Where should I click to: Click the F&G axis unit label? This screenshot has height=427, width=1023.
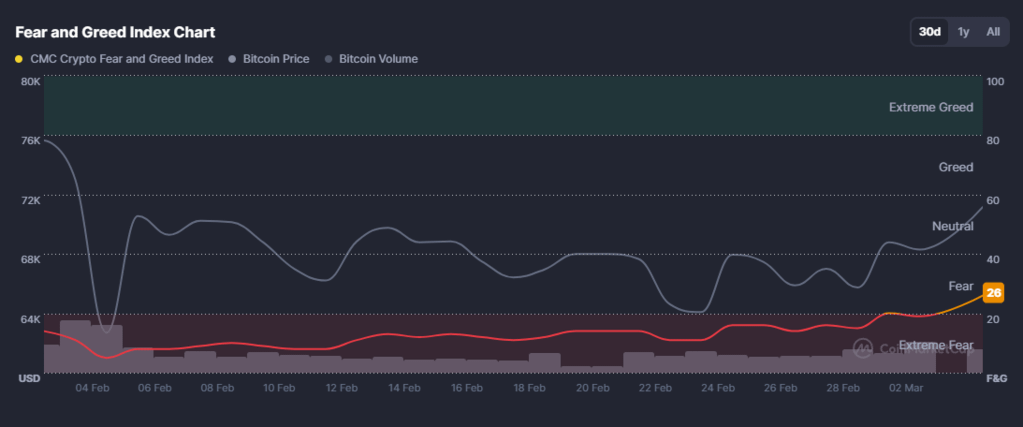(996, 379)
